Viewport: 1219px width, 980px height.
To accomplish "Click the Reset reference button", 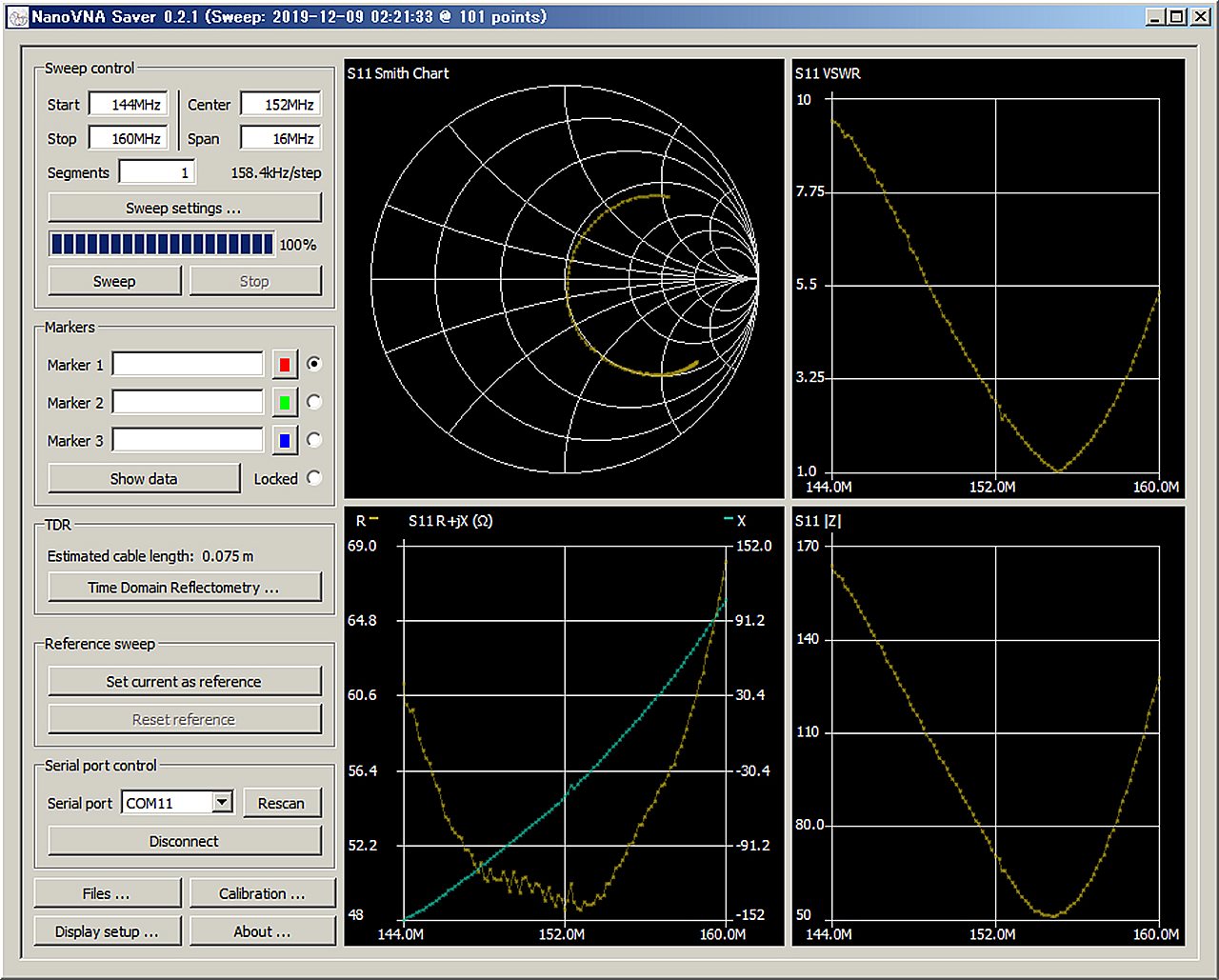I will (185, 719).
